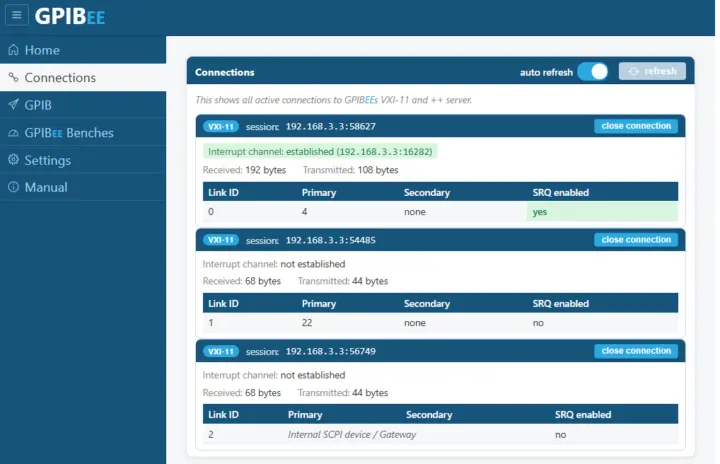Close connection for session 192.168.3.3:54485
The height and width of the screenshot is (464, 720).
coord(636,239)
